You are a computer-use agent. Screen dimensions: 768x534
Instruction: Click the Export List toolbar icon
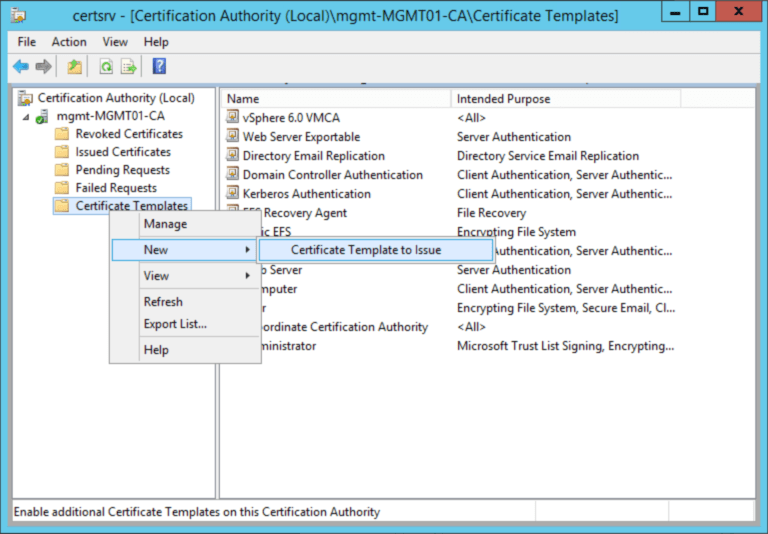(x=128, y=67)
